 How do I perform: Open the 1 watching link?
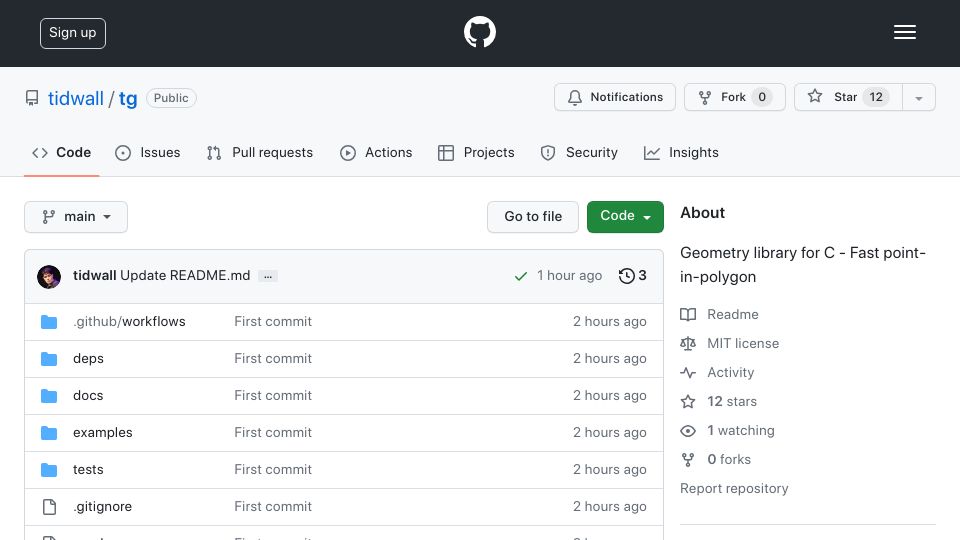(x=741, y=430)
